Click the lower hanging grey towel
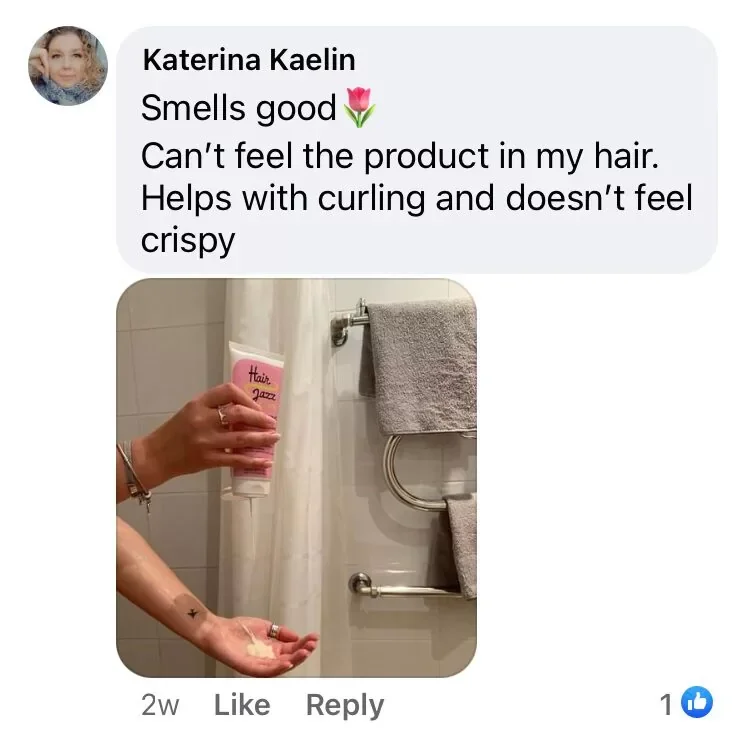Screen dimensions: 750x750 pos(460,545)
